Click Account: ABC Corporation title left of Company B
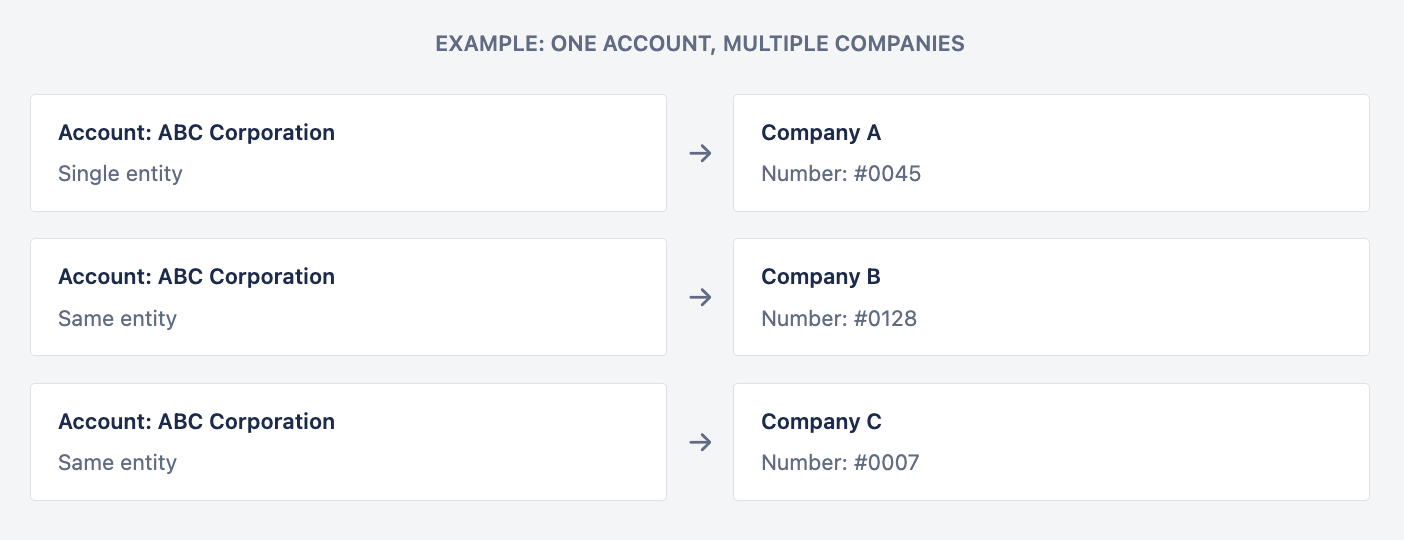 196,277
